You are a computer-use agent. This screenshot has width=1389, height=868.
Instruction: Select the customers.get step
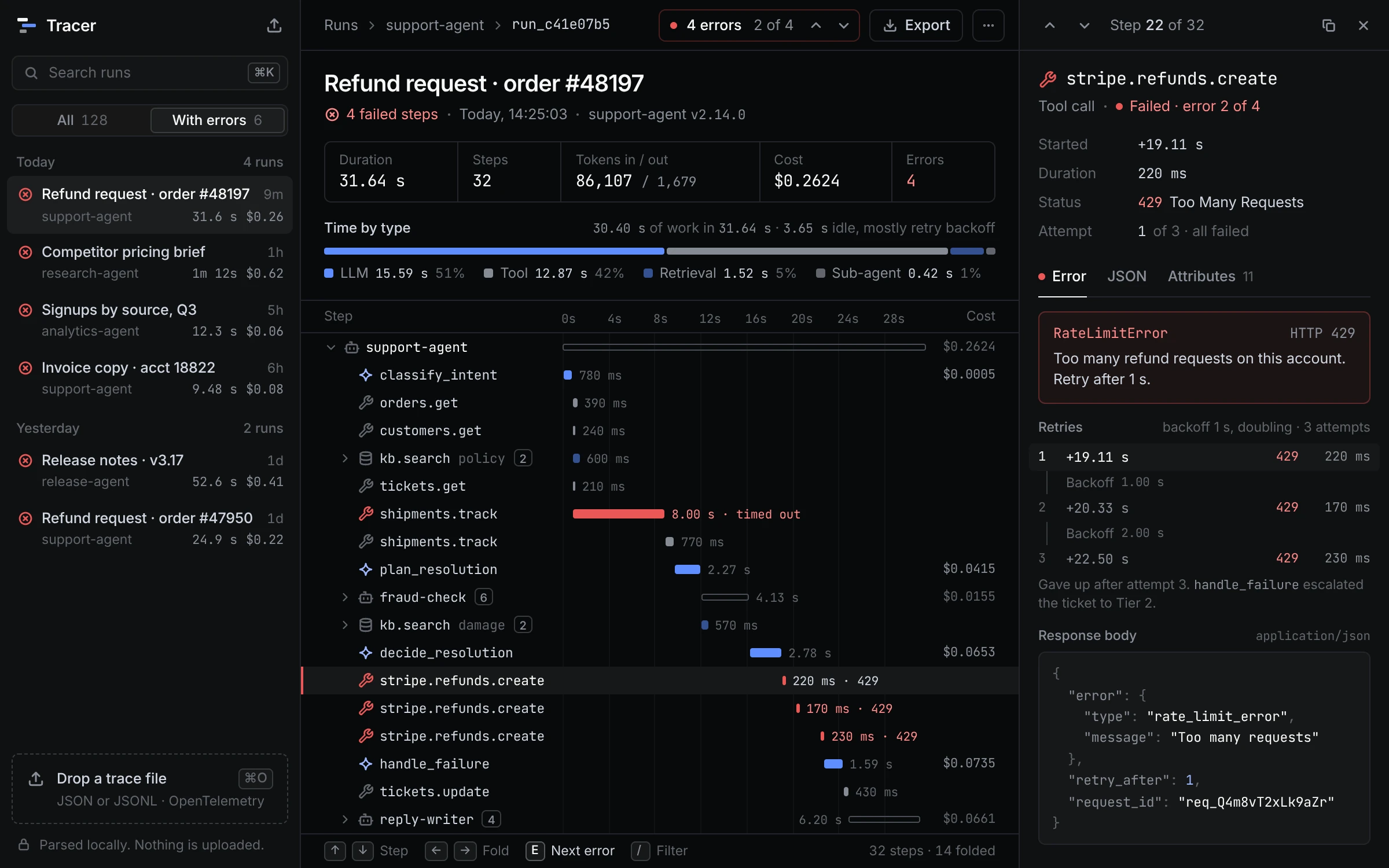(x=660, y=431)
